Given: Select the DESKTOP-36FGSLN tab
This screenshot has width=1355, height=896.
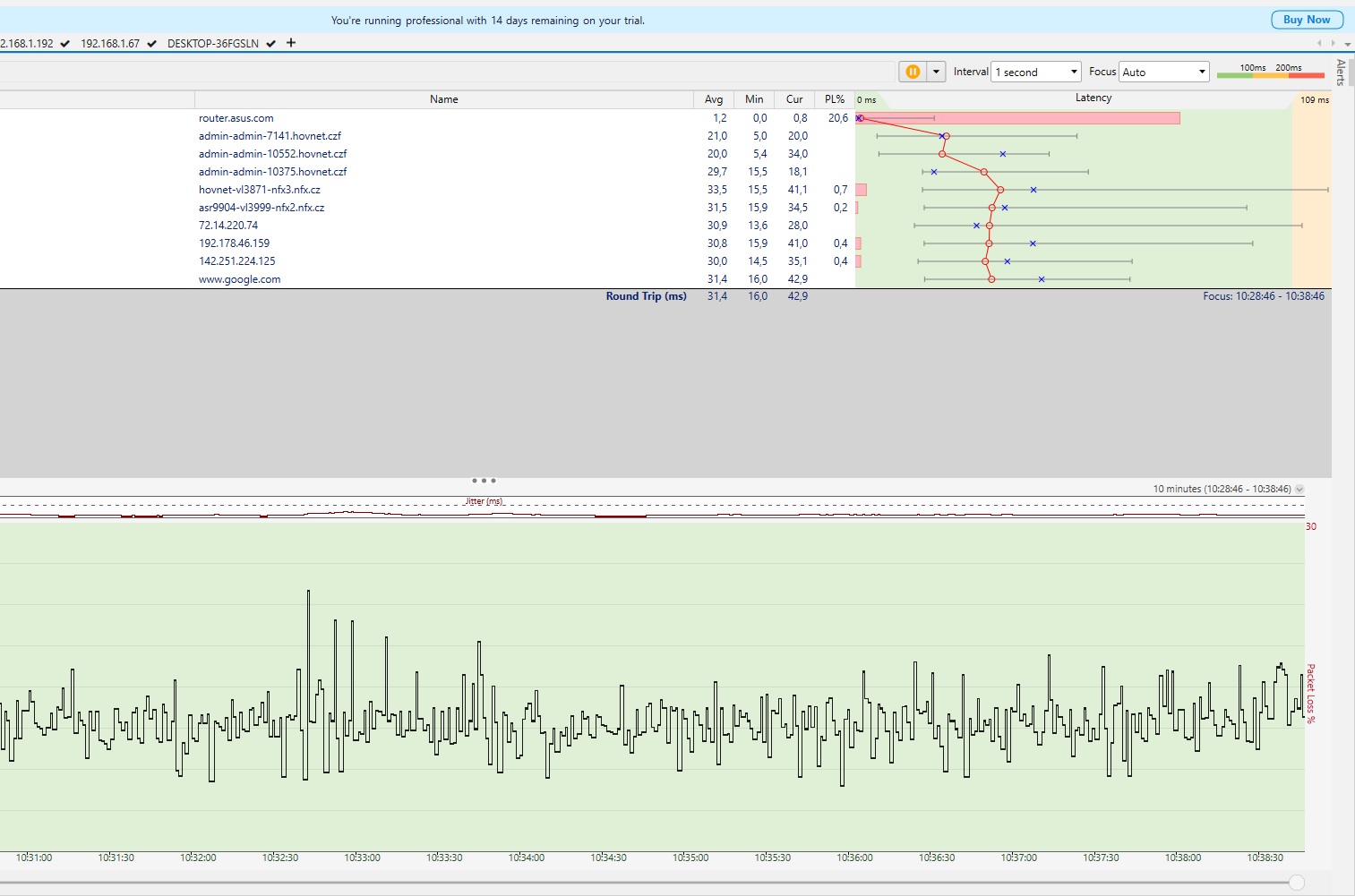Looking at the screenshot, I should [213, 43].
